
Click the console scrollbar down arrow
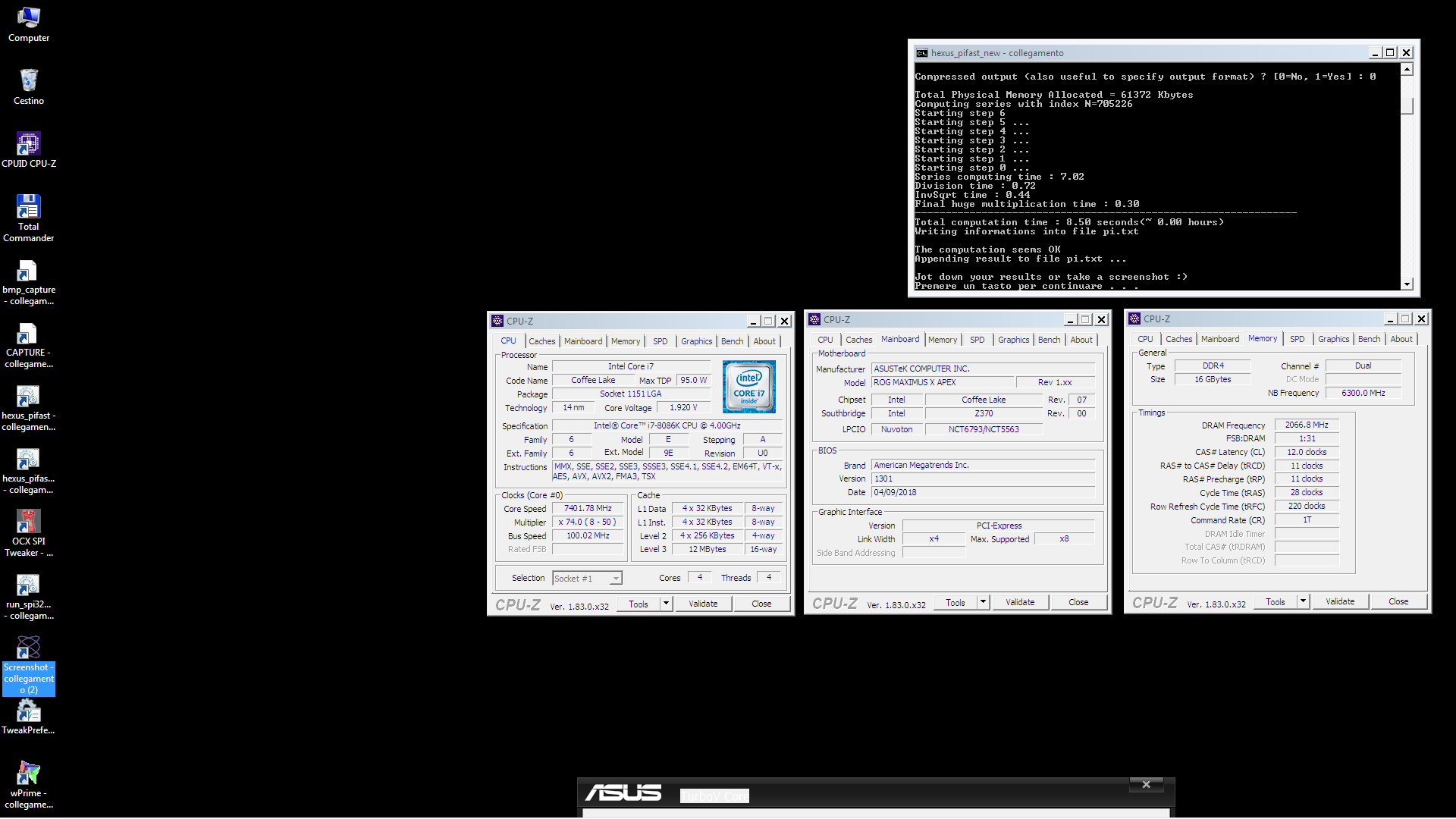pyautogui.click(x=1407, y=284)
